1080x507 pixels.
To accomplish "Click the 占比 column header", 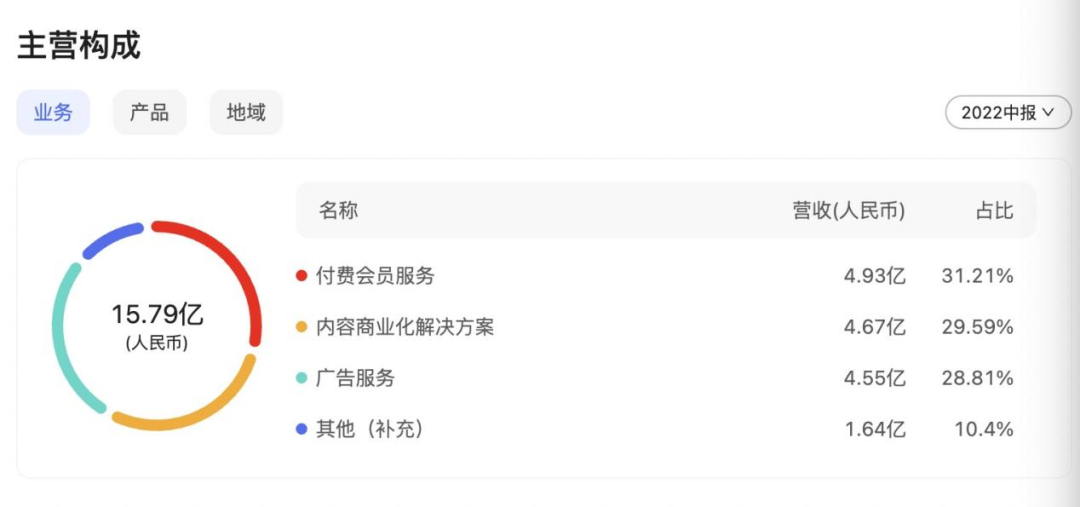I will (x=994, y=210).
